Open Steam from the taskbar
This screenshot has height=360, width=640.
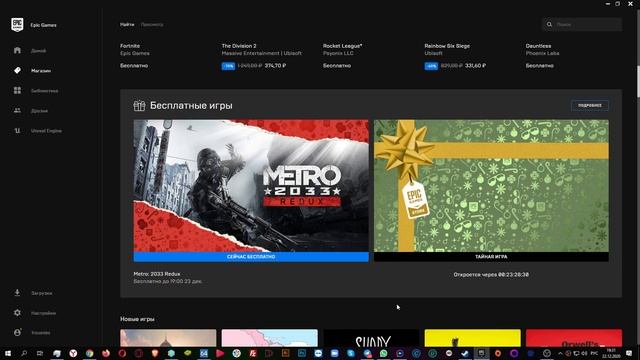(x=465, y=353)
